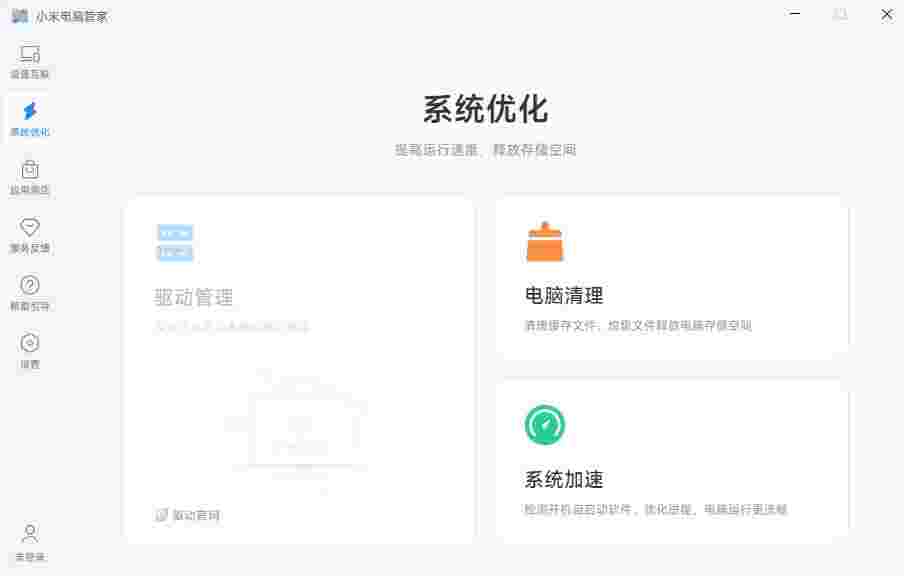Click the 未登录 user avatar icon
This screenshot has height=576, width=904.
pos(29,533)
